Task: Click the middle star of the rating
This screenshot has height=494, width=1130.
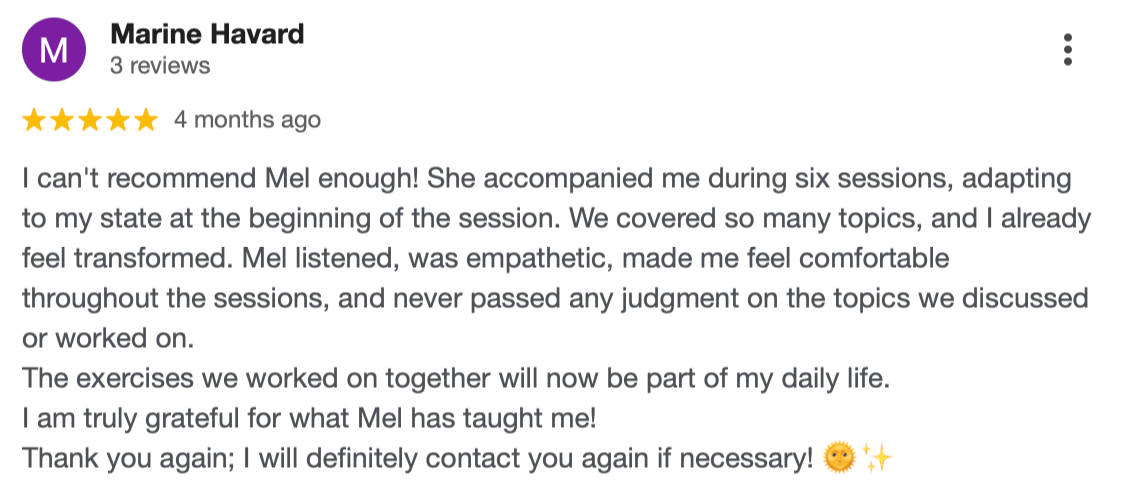Action: pos(90,120)
